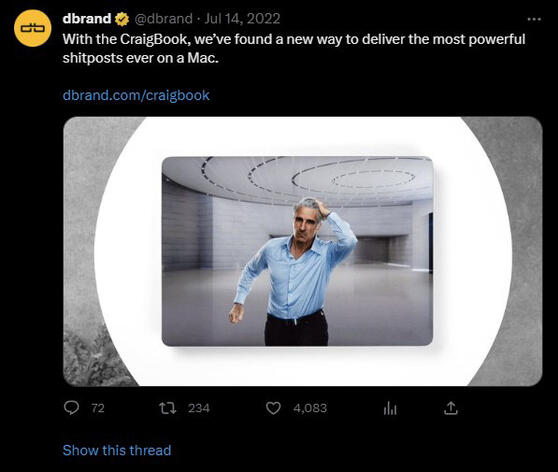Open the dbrand profile avatar
558x472 pixels.
click(x=33, y=28)
